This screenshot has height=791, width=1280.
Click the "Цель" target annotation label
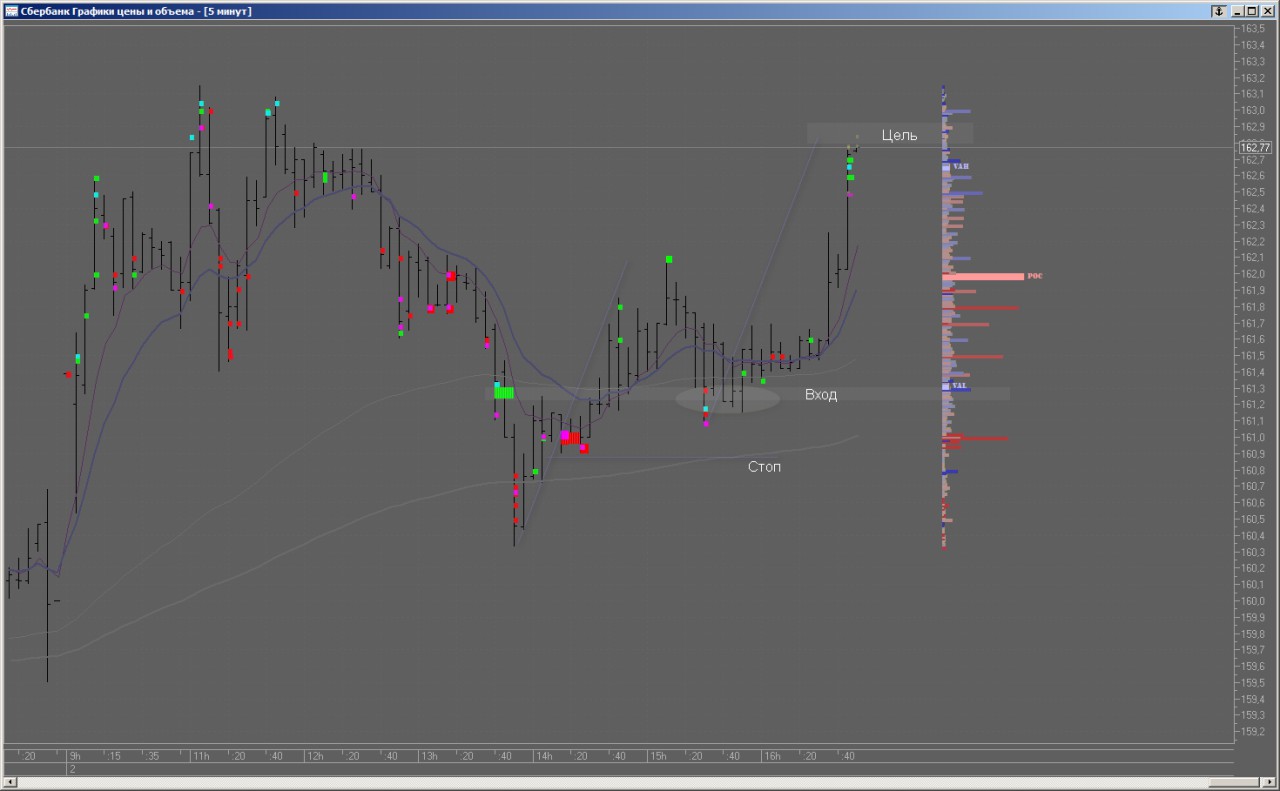(x=899, y=135)
